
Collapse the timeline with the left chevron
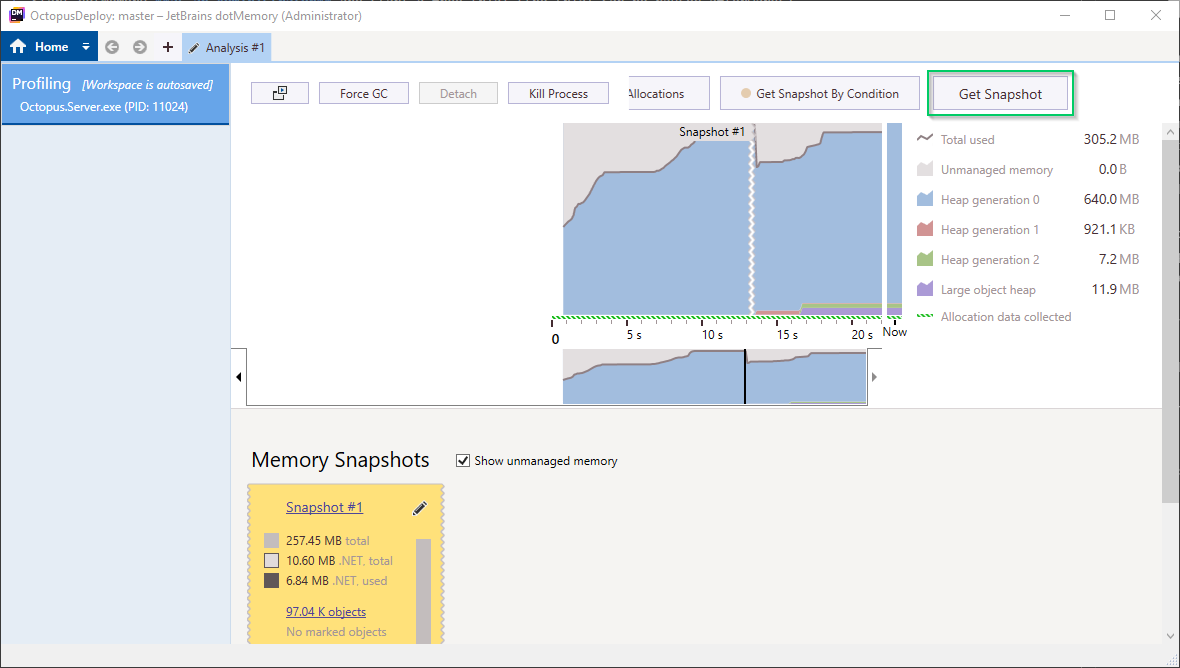238,377
